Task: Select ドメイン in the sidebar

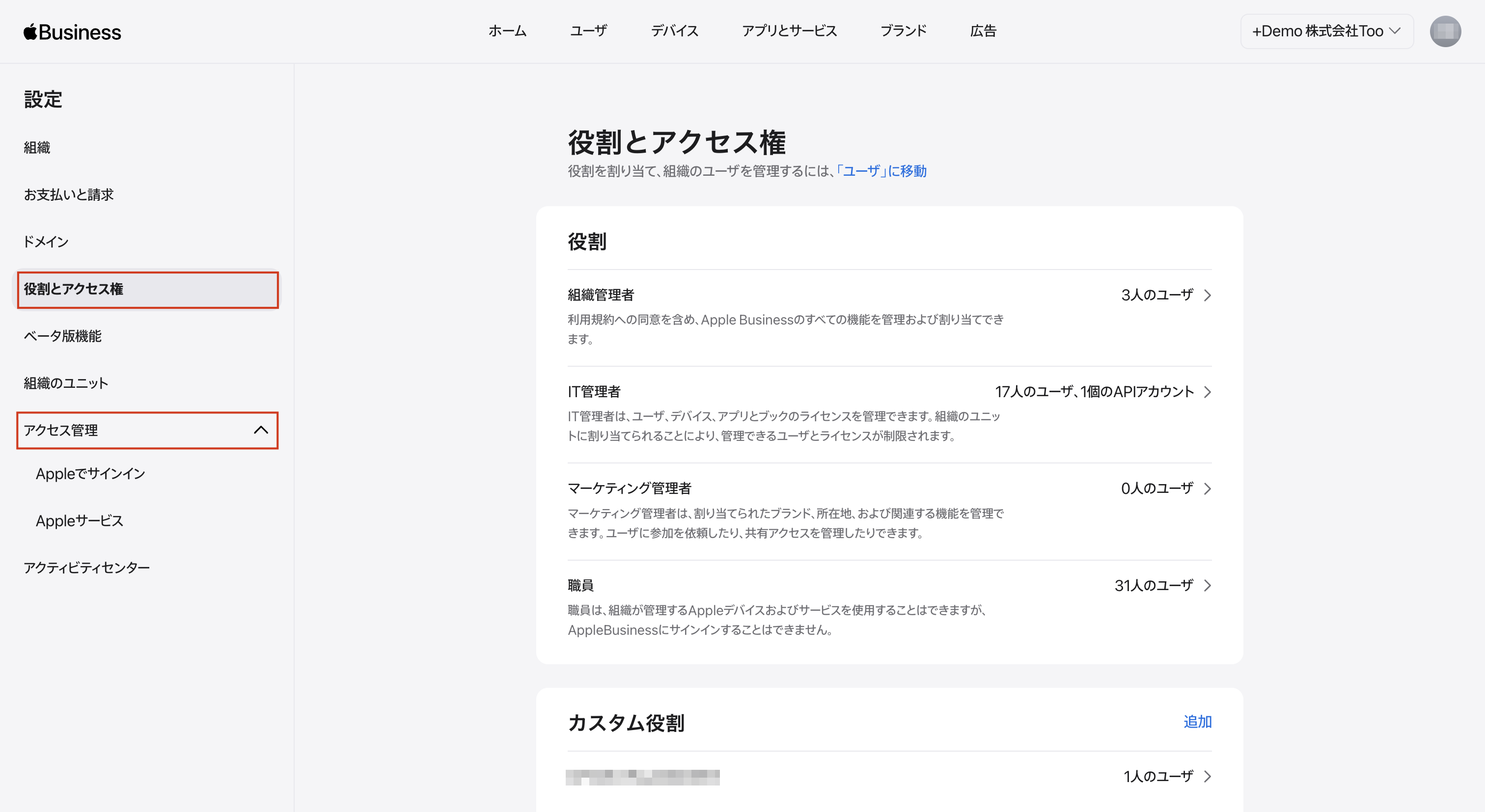Action: tap(46, 242)
